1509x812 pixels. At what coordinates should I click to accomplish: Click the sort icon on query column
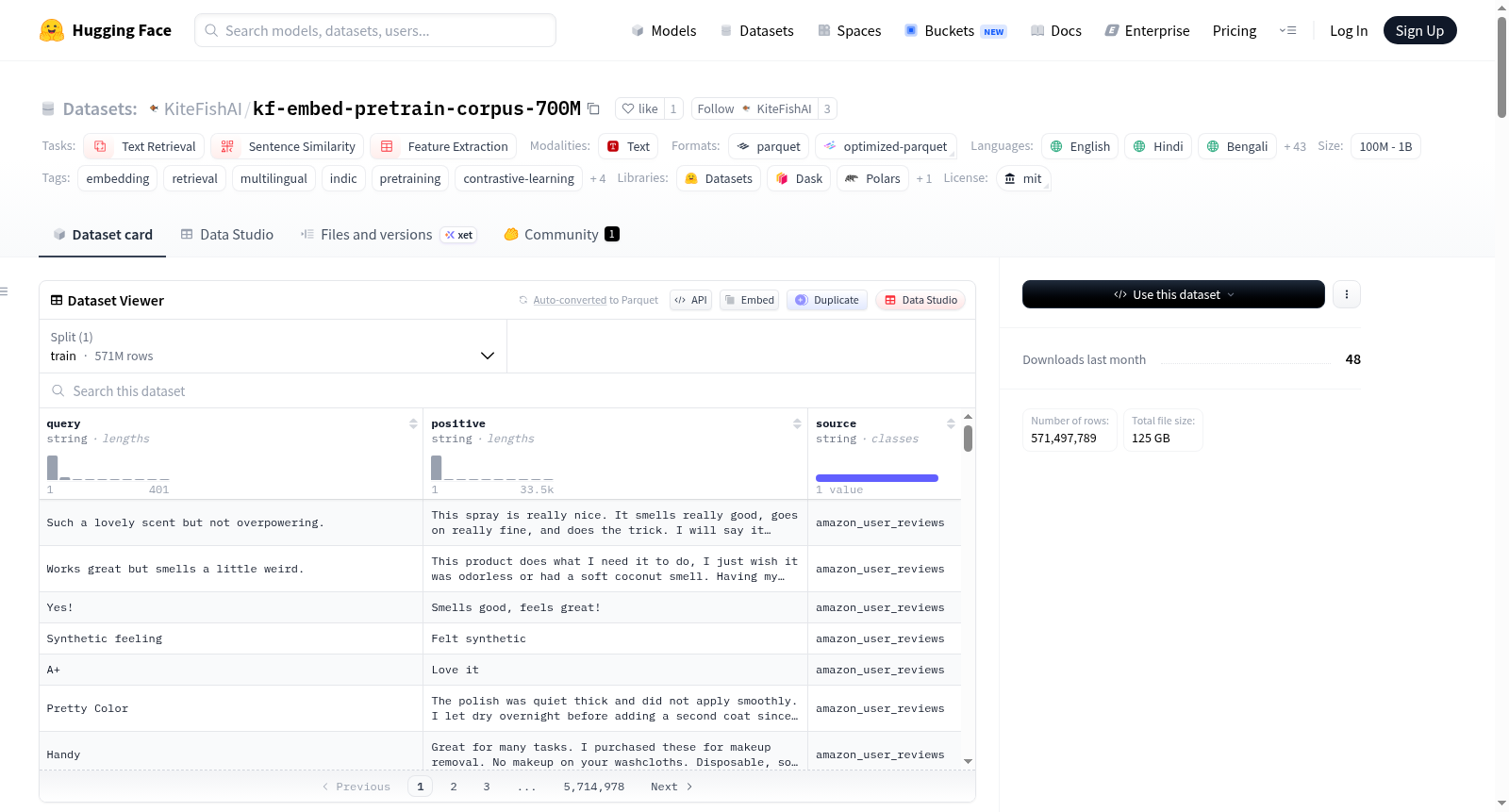(413, 423)
